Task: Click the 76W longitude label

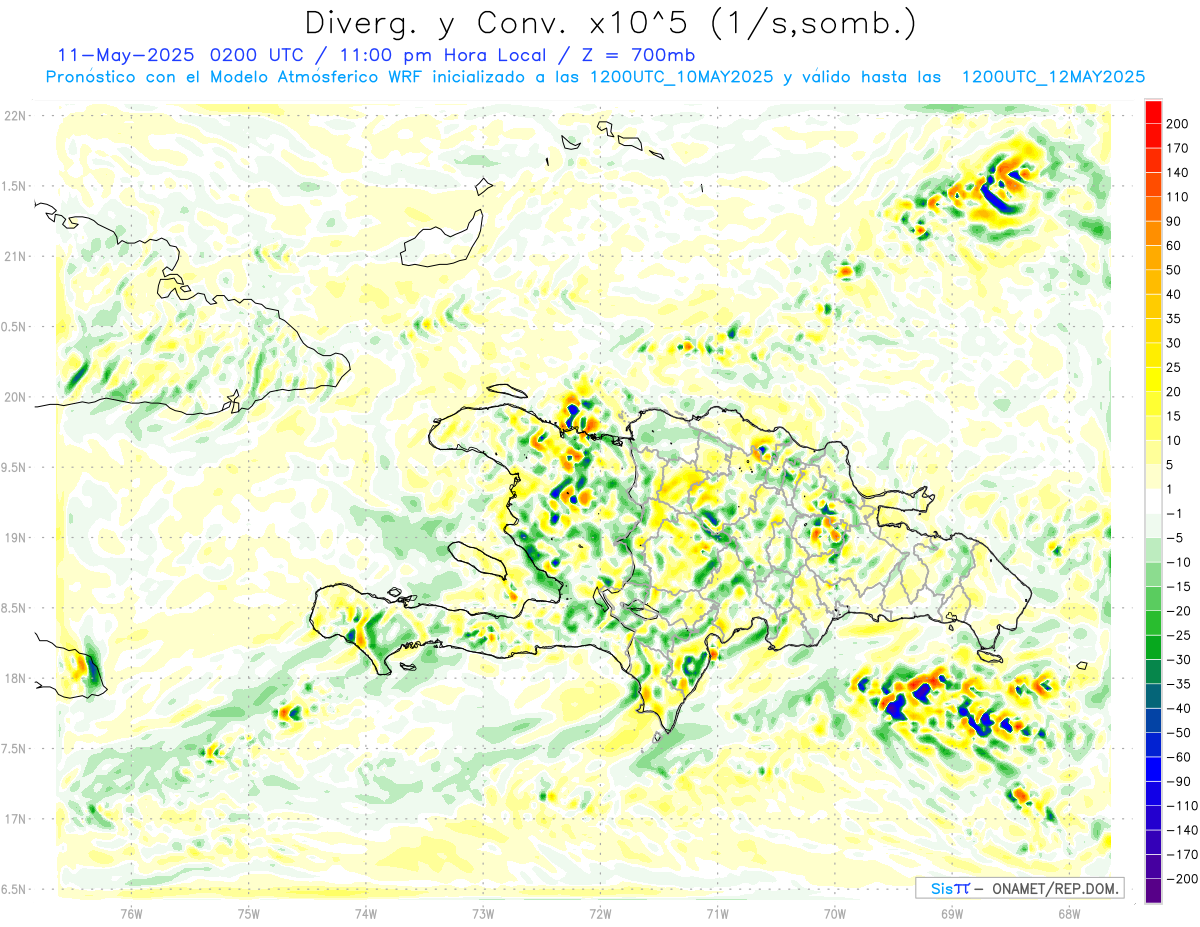Action: click(131, 914)
